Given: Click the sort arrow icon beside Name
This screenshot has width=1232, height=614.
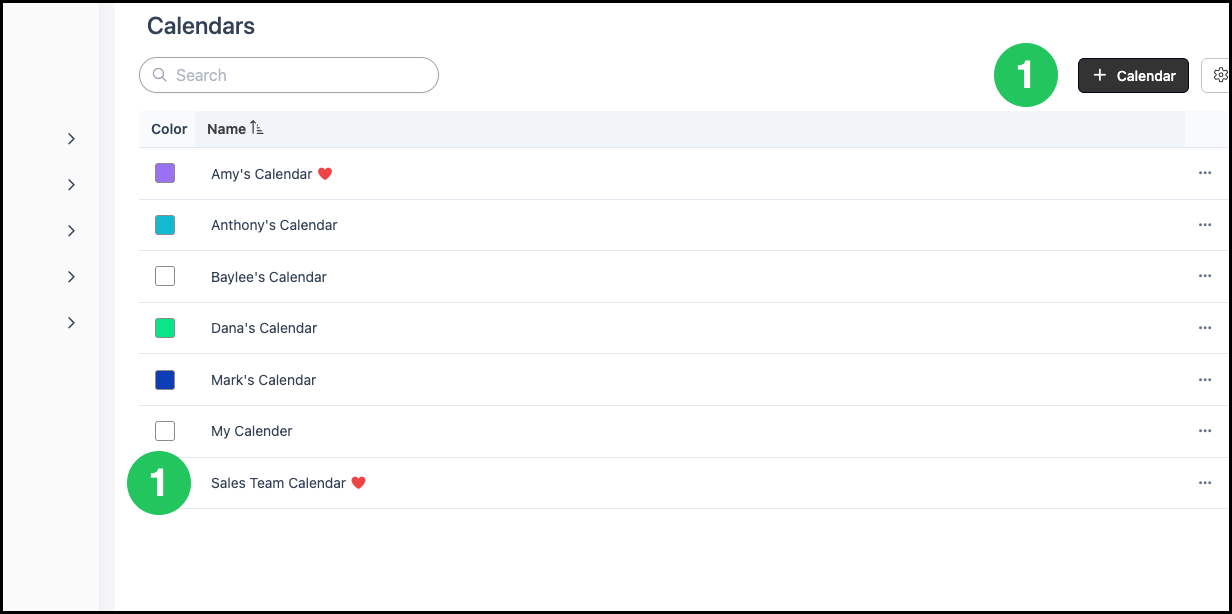Looking at the screenshot, I should [257, 128].
